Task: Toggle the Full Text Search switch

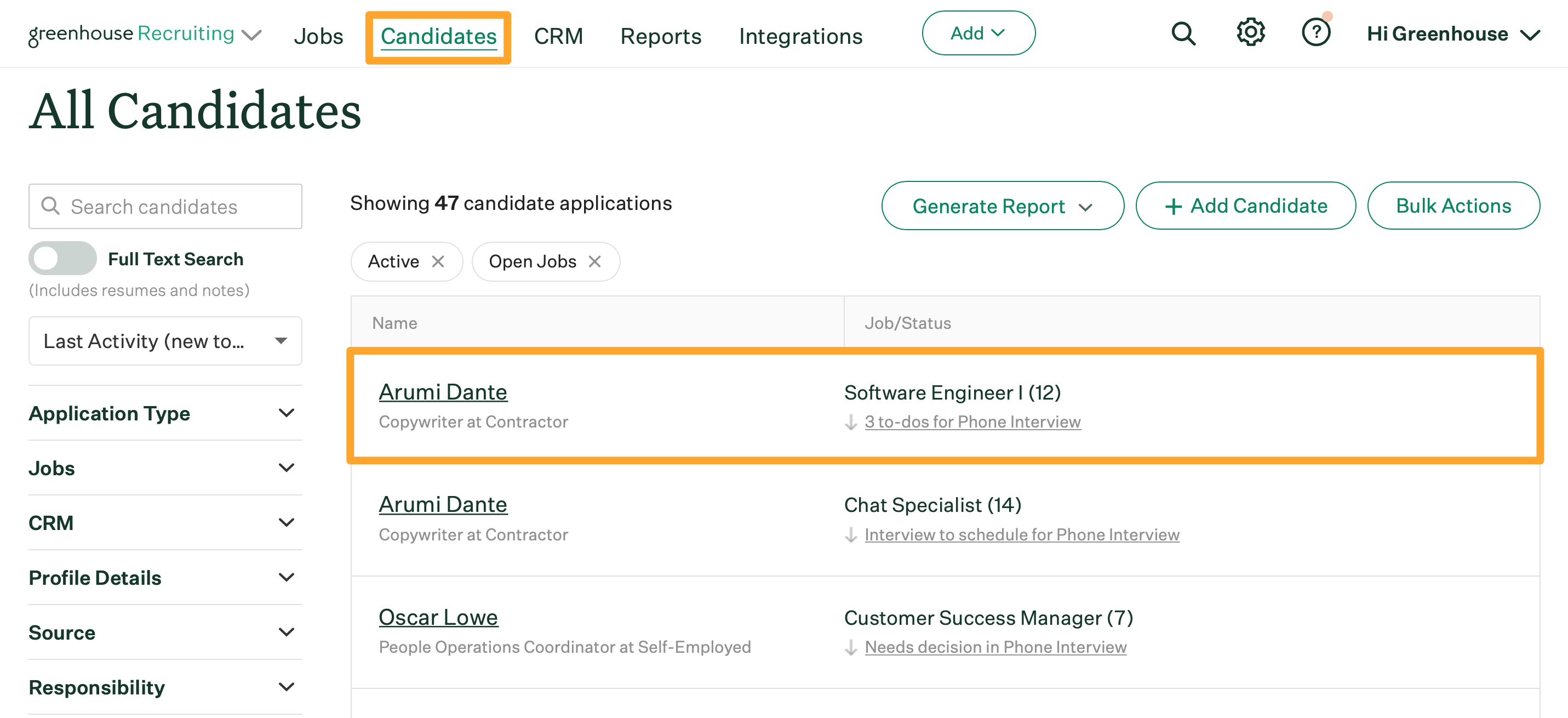Action: point(62,258)
